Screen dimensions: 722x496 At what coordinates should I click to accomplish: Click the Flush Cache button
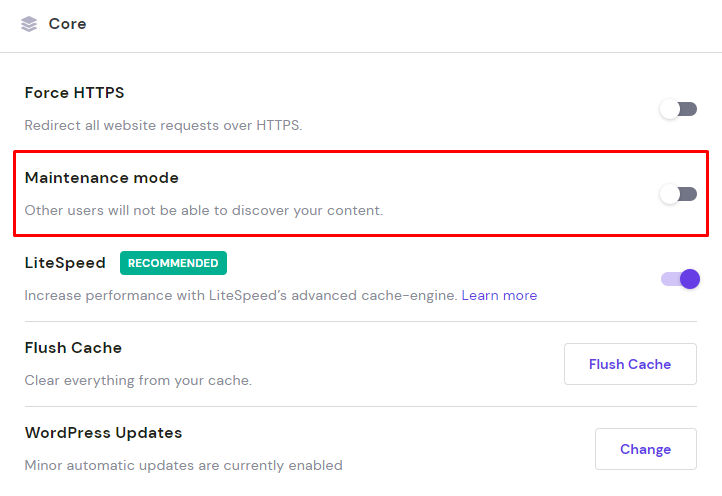coord(630,364)
